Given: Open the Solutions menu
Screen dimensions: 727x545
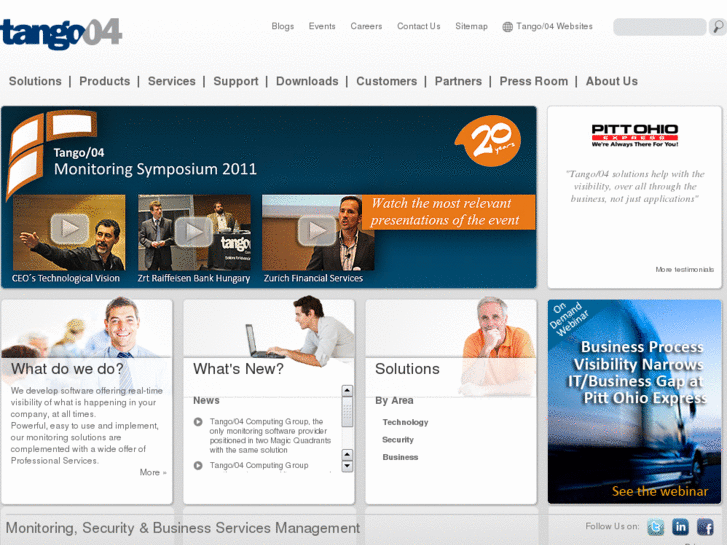Looking at the screenshot, I should 35,81.
